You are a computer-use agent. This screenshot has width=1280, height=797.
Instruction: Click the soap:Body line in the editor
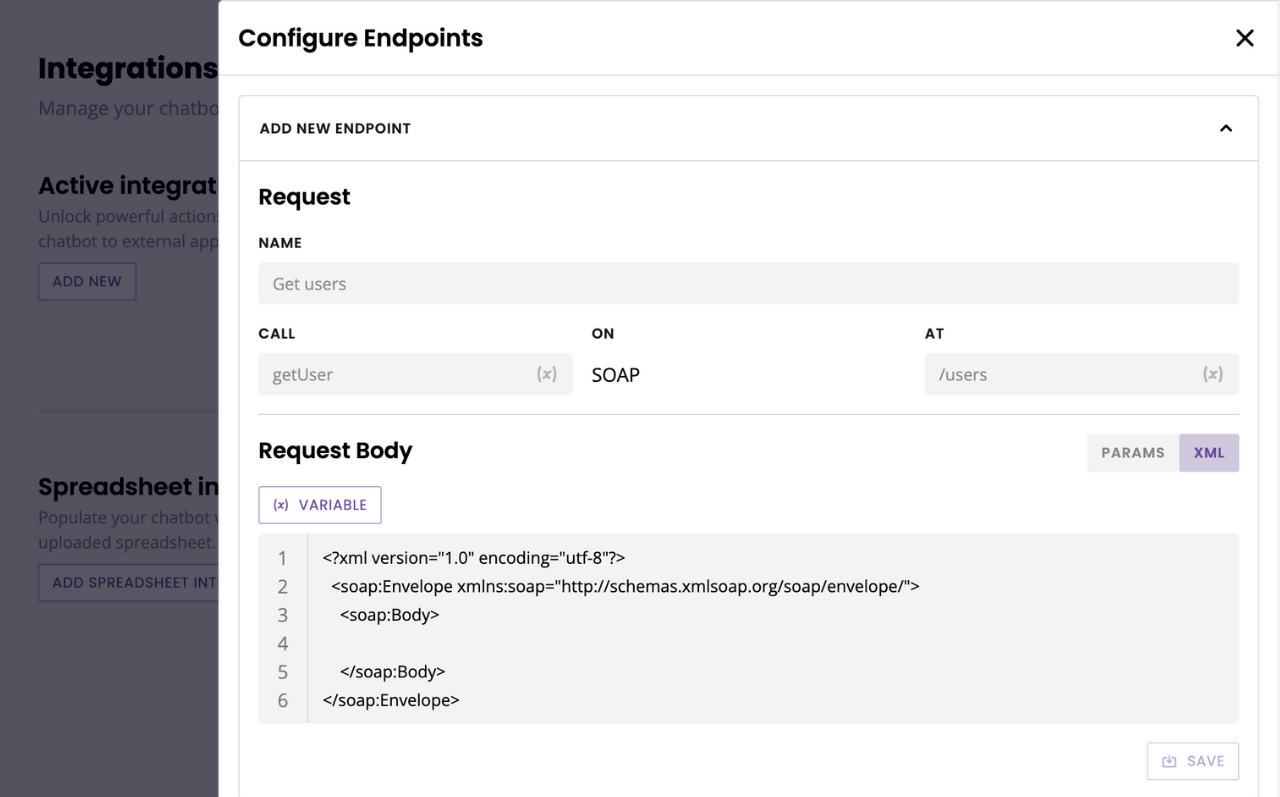[x=388, y=614]
